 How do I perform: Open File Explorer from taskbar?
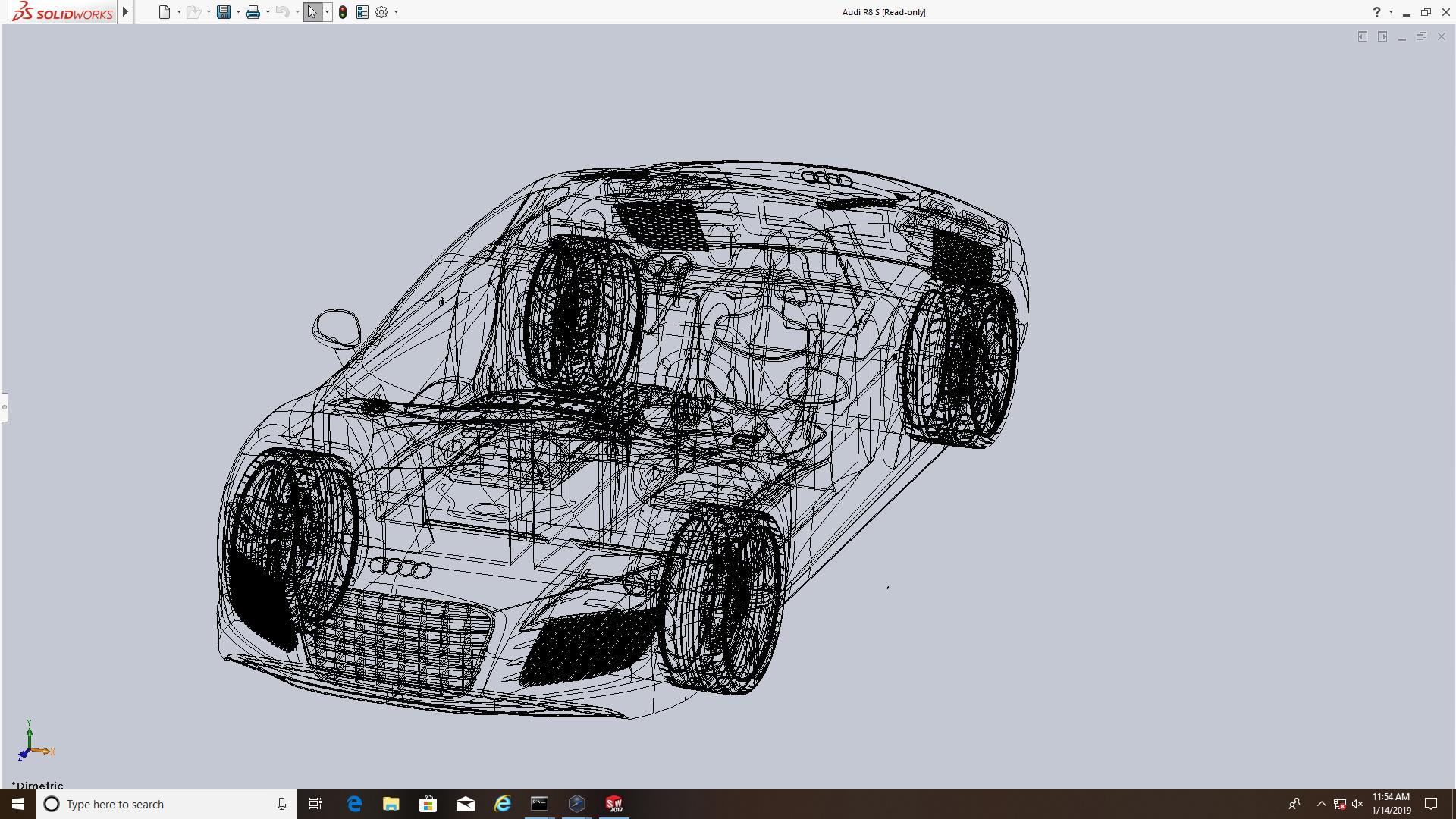click(391, 804)
